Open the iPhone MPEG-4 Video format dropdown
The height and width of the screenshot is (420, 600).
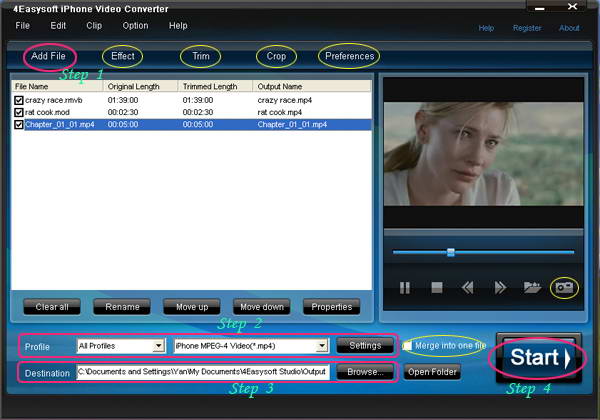click(323, 346)
